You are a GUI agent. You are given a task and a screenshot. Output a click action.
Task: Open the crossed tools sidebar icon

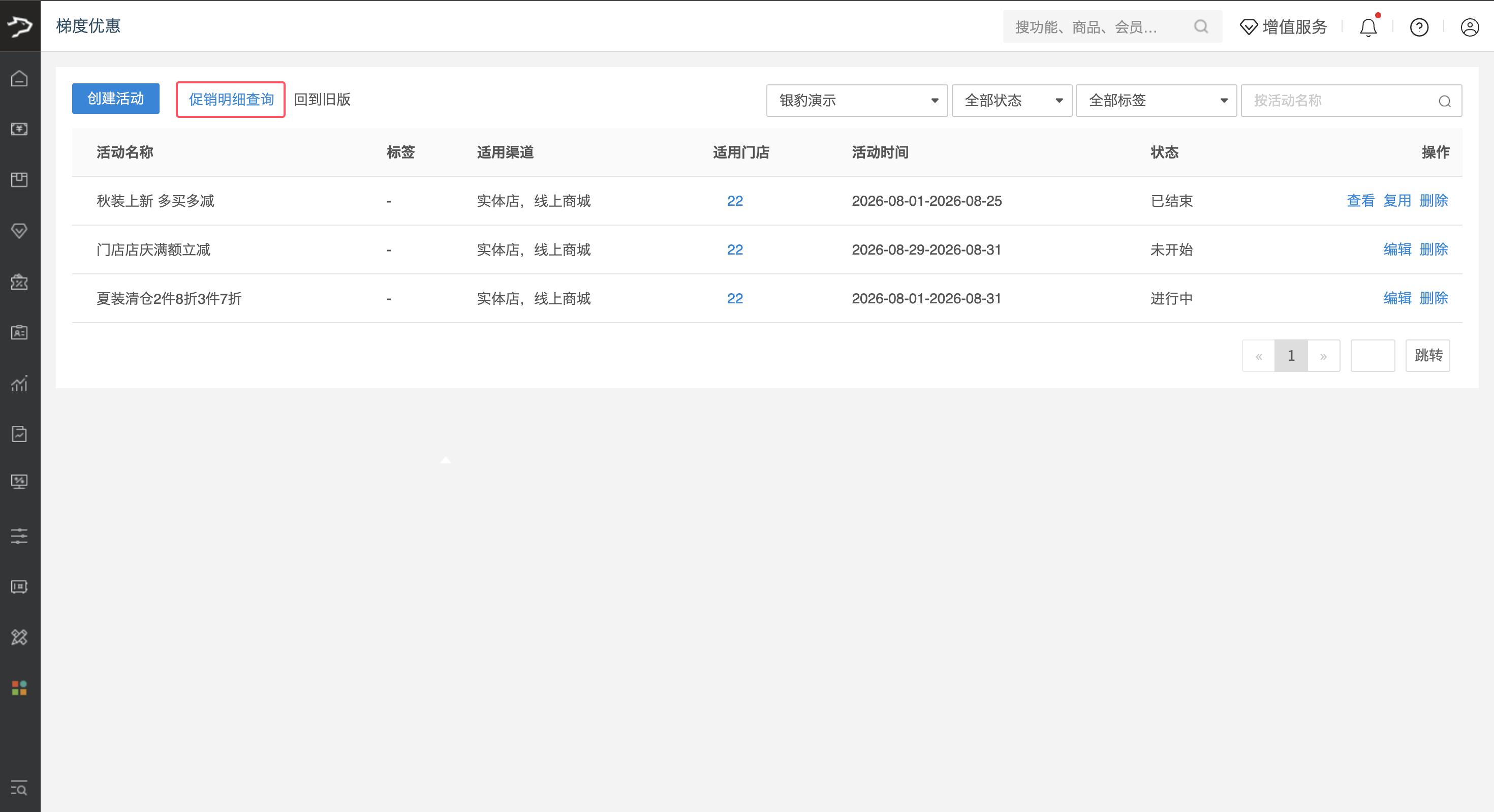tap(19, 637)
